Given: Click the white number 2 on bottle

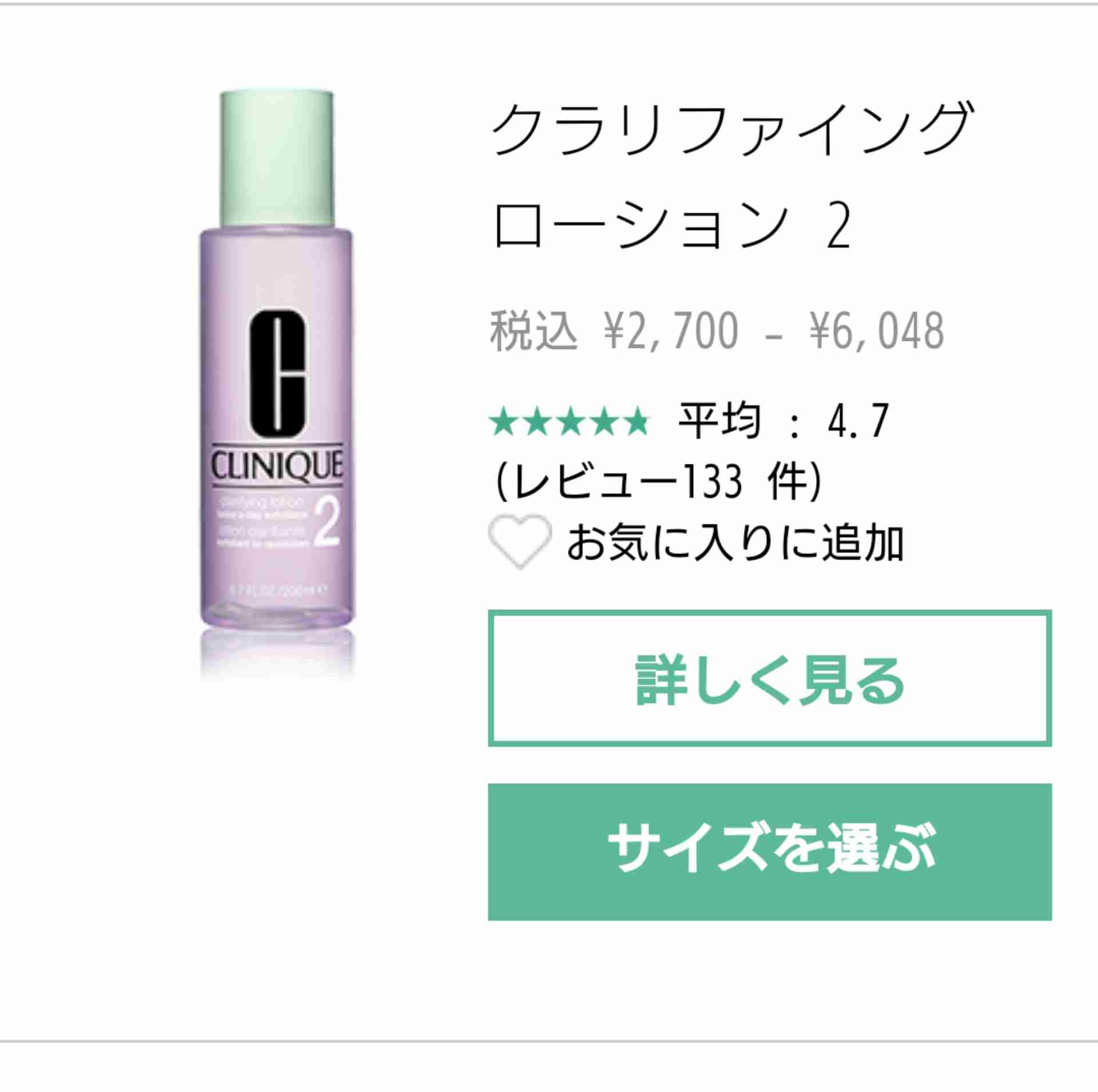Looking at the screenshot, I should point(327,521).
